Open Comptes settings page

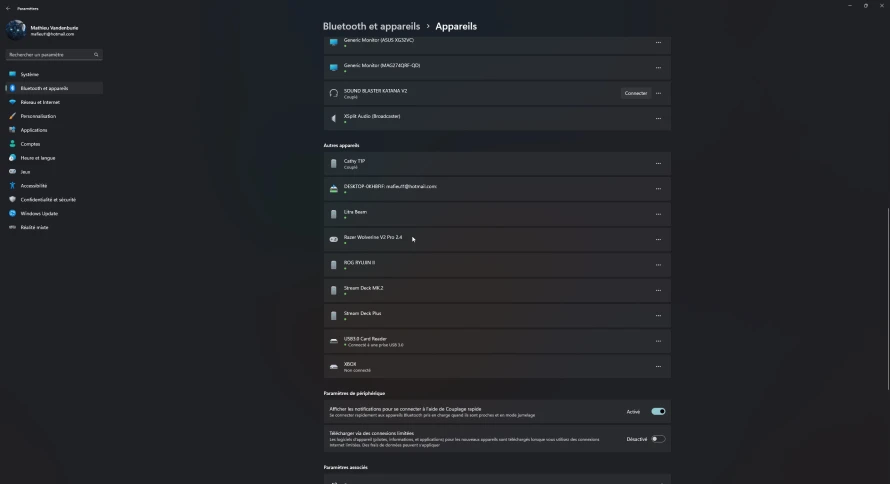54,144
